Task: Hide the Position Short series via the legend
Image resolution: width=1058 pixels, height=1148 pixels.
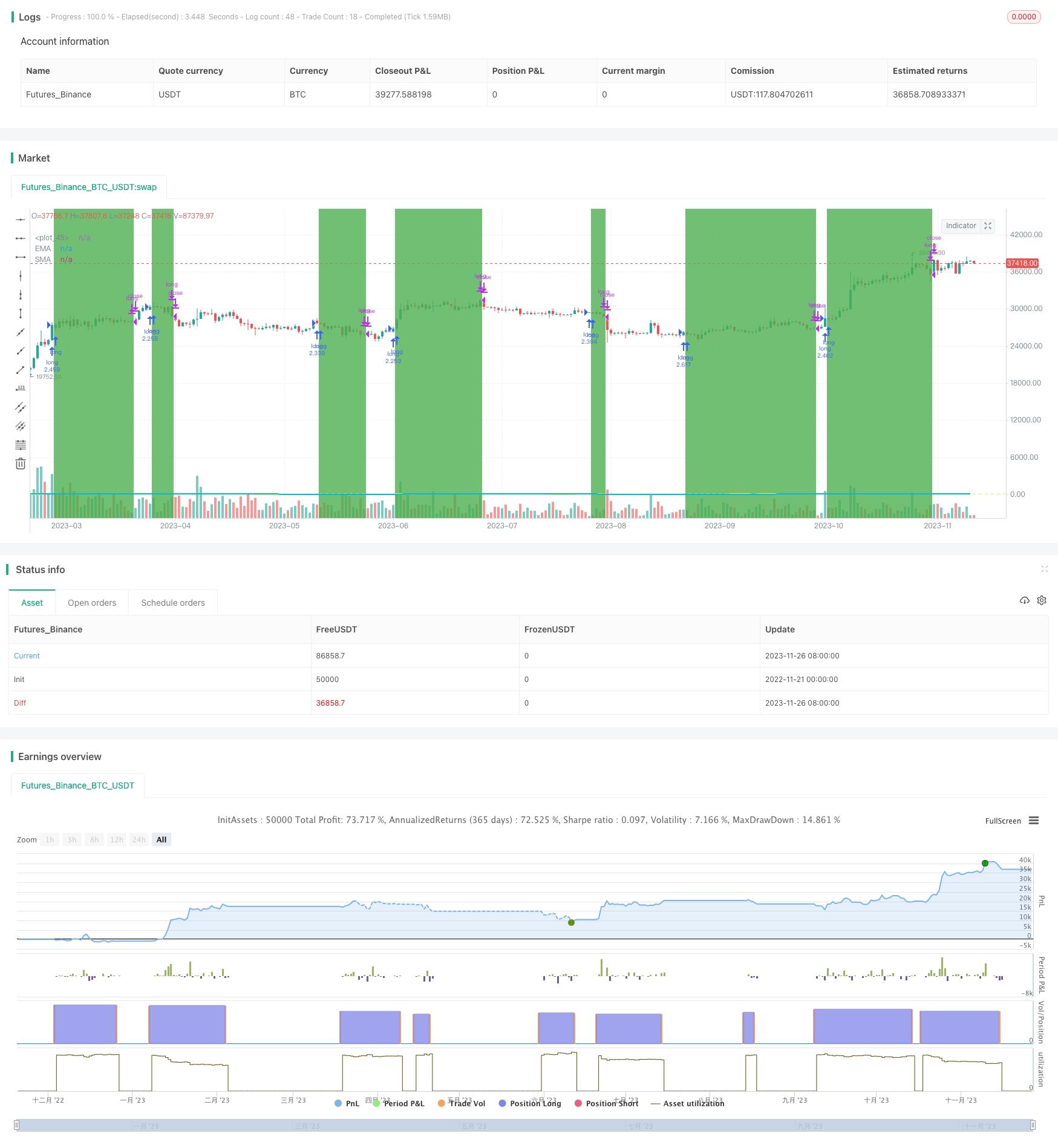Action: (x=606, y=1103)
